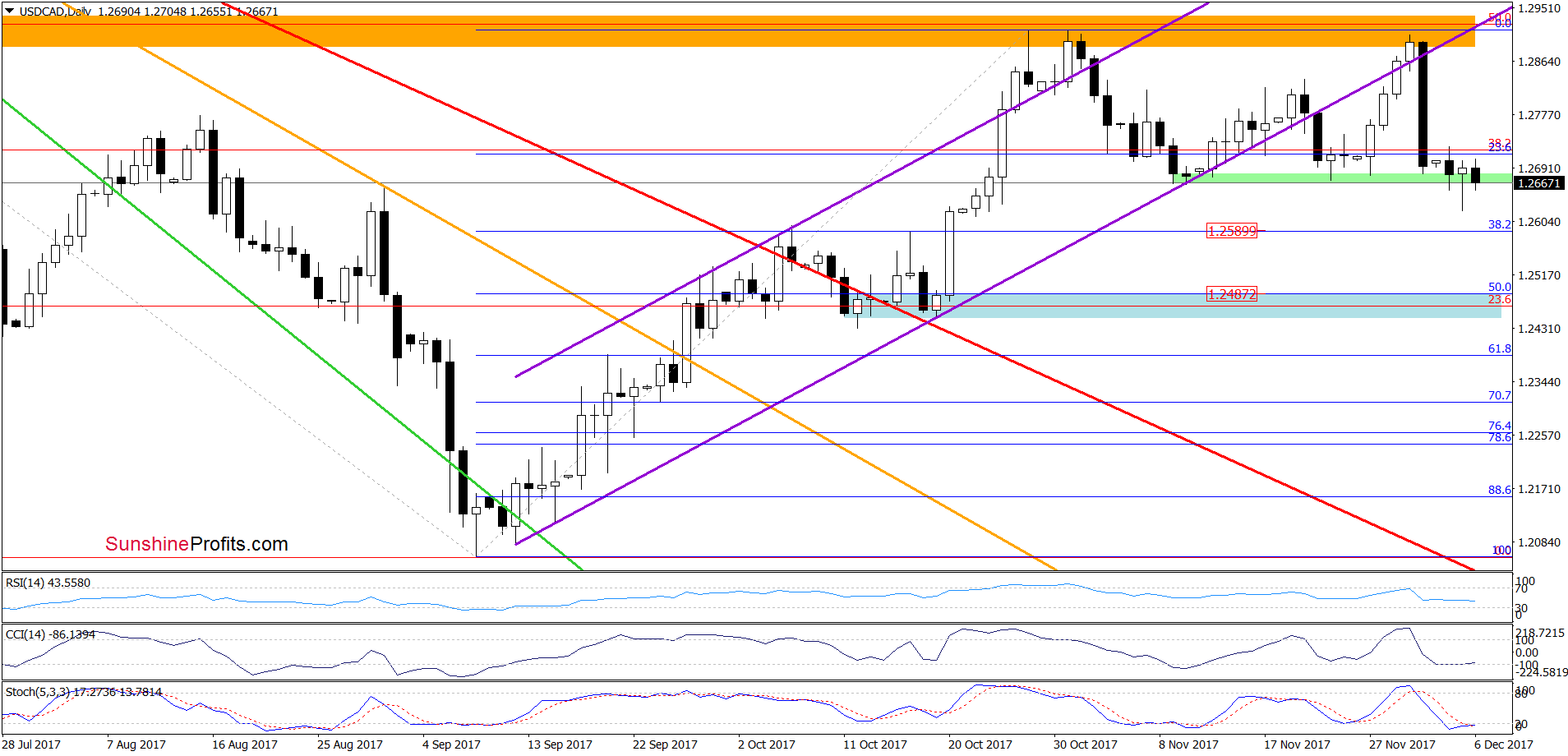Image resolution: width=1568 pixels, height=756 pixels.
Task: Click the 1.20840 price axis value
Action: coord(1539,542)
